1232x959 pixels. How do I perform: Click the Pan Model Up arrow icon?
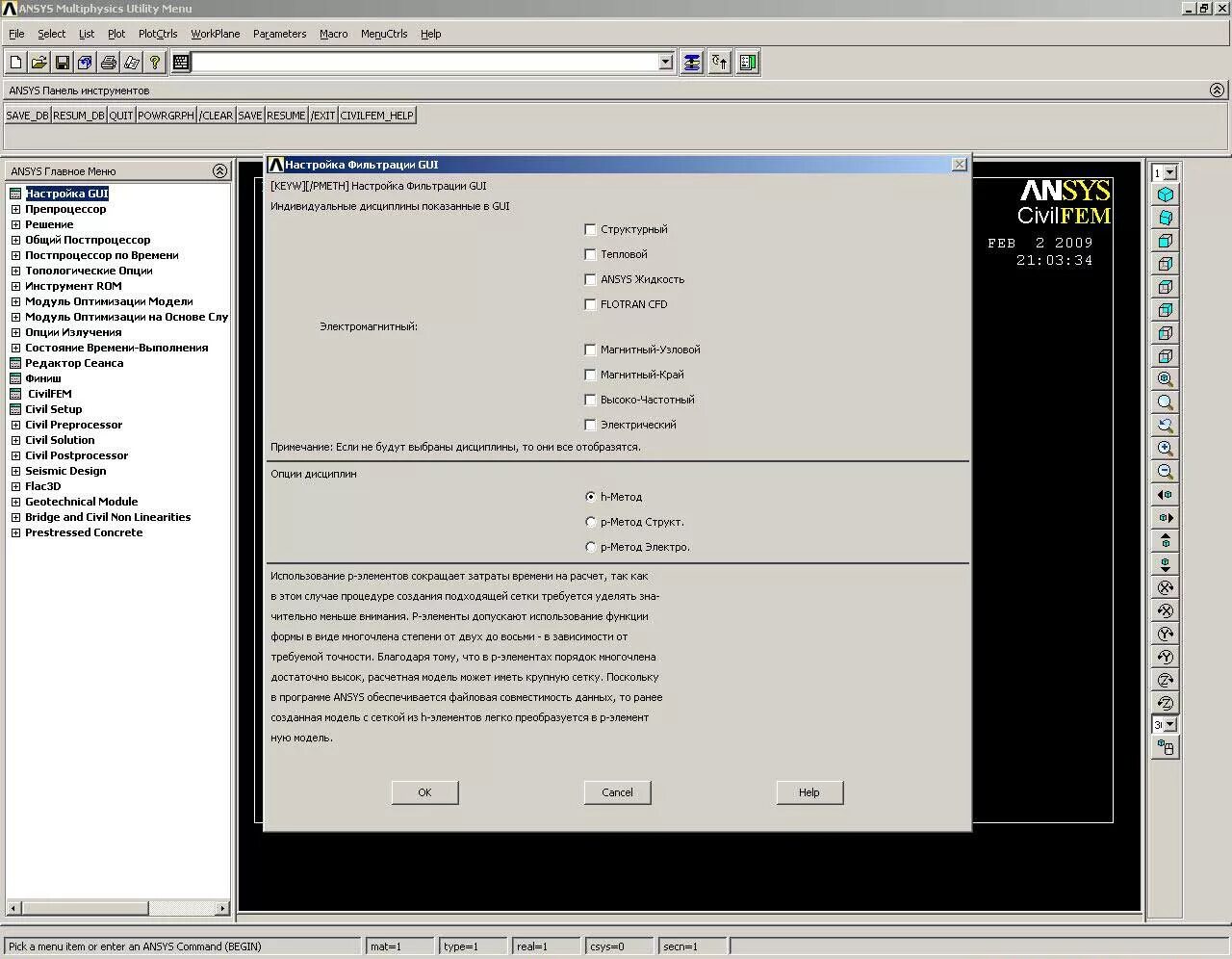click(x=1166, y=541)
